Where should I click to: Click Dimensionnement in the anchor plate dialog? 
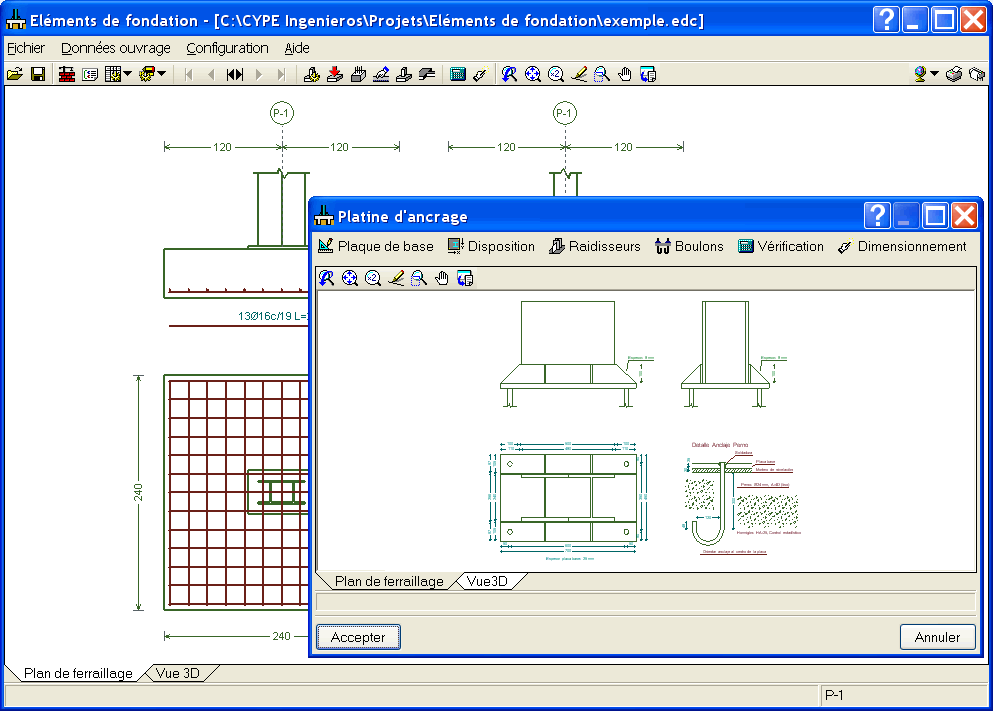[902, 246]
